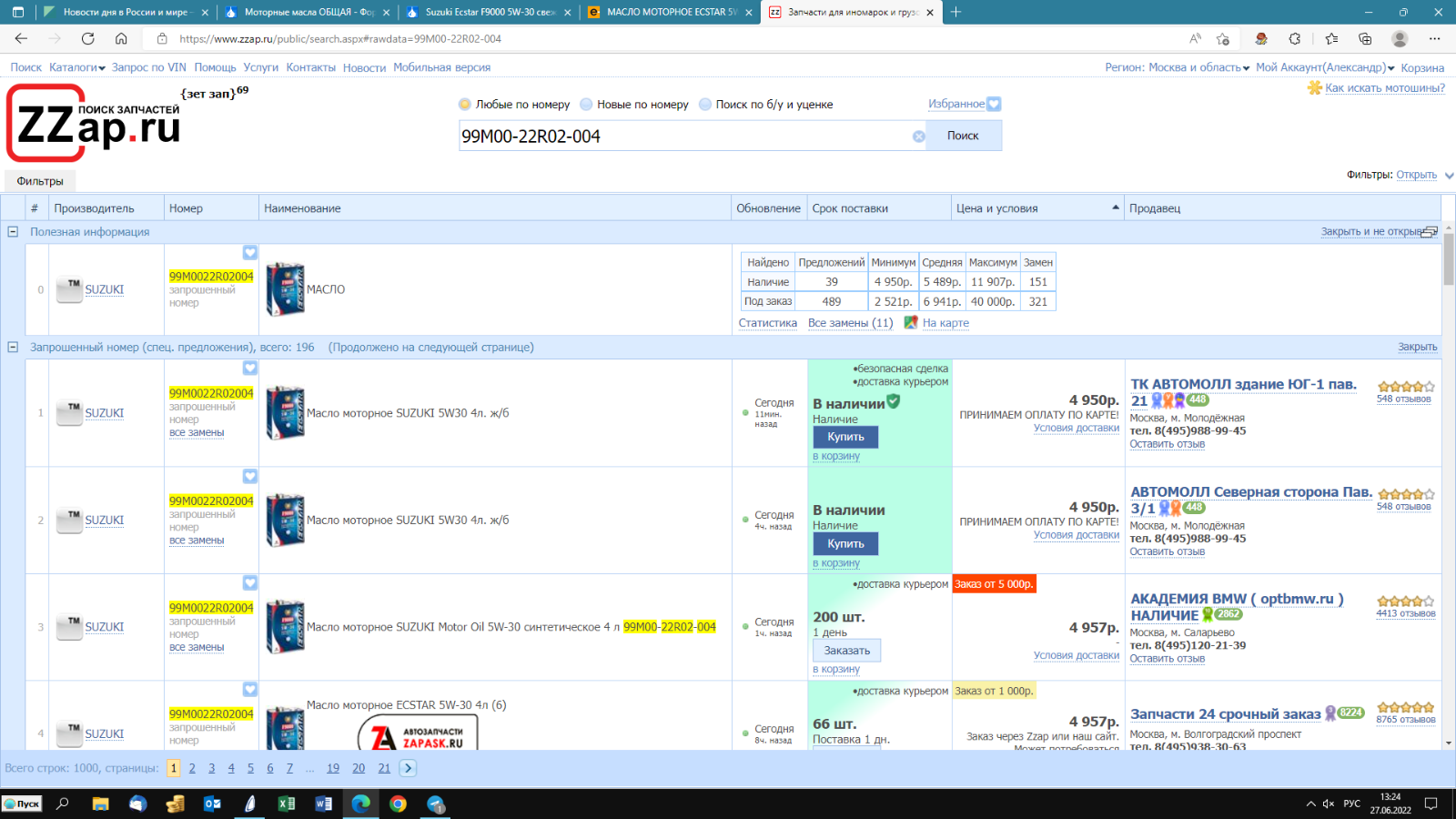Open the oil product image in row 3
The width and height of the screenshot is (1456, 819).
tap(285, 627)
